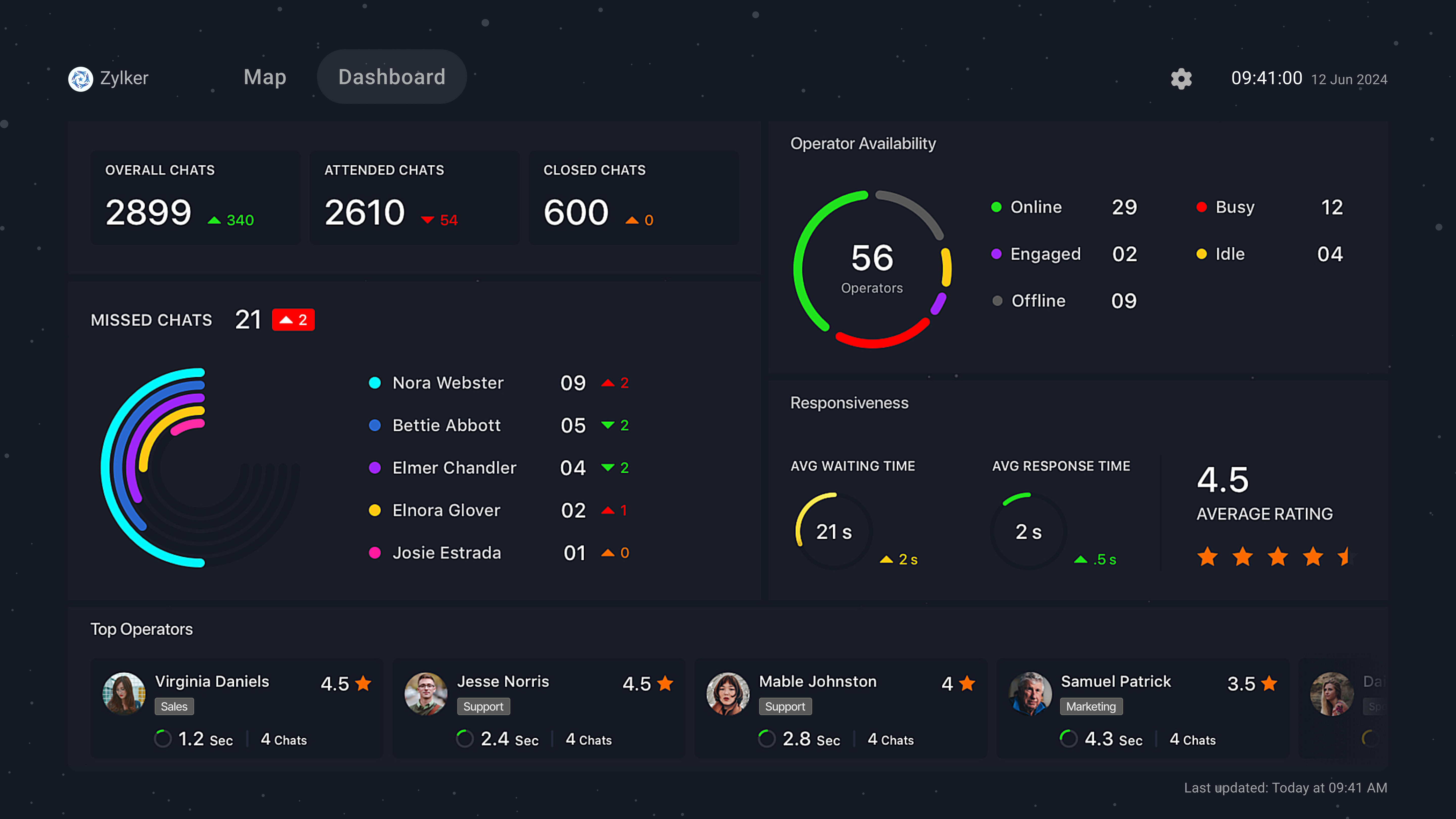1456x819 pixels.
Task: Click the red missed chats increase badge
Action: coord(293,320)
